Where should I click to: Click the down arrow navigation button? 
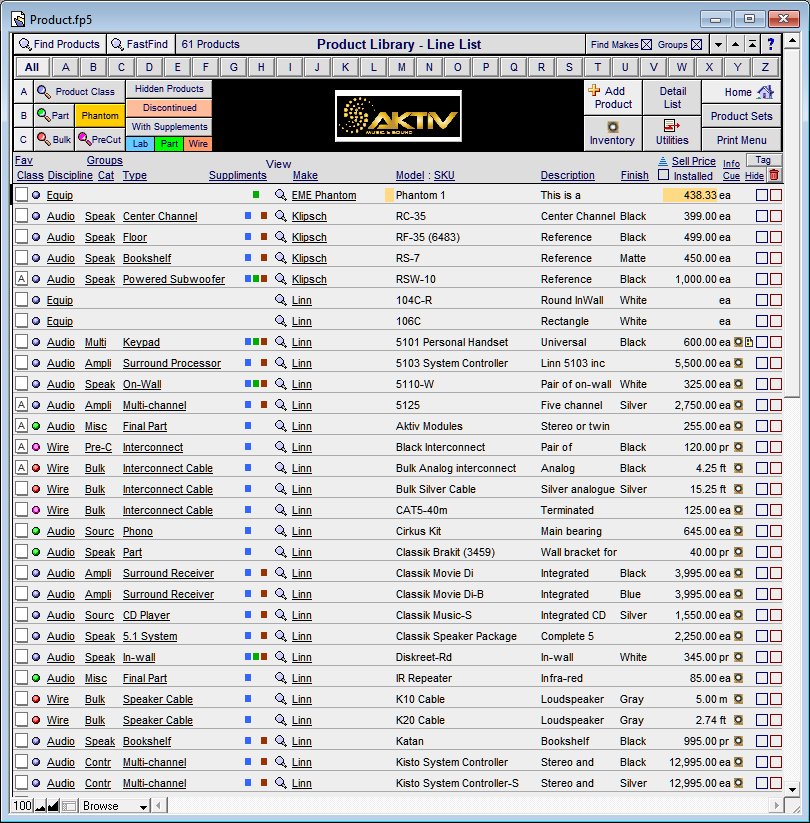tap(718, 45)
